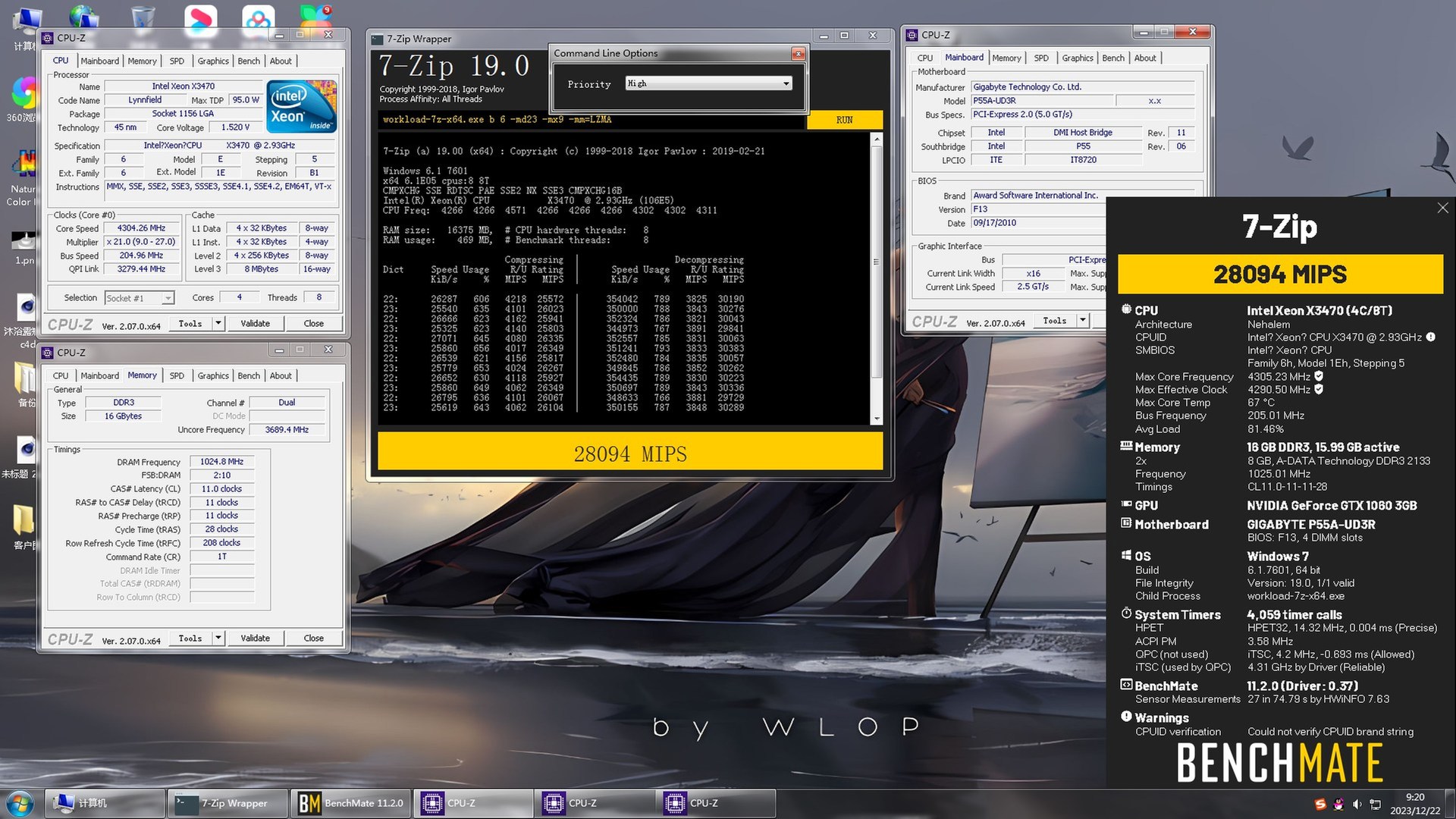Screen dimensions: 1456x819
Task: Open the Windows Start orb
Action: (20, 803)
